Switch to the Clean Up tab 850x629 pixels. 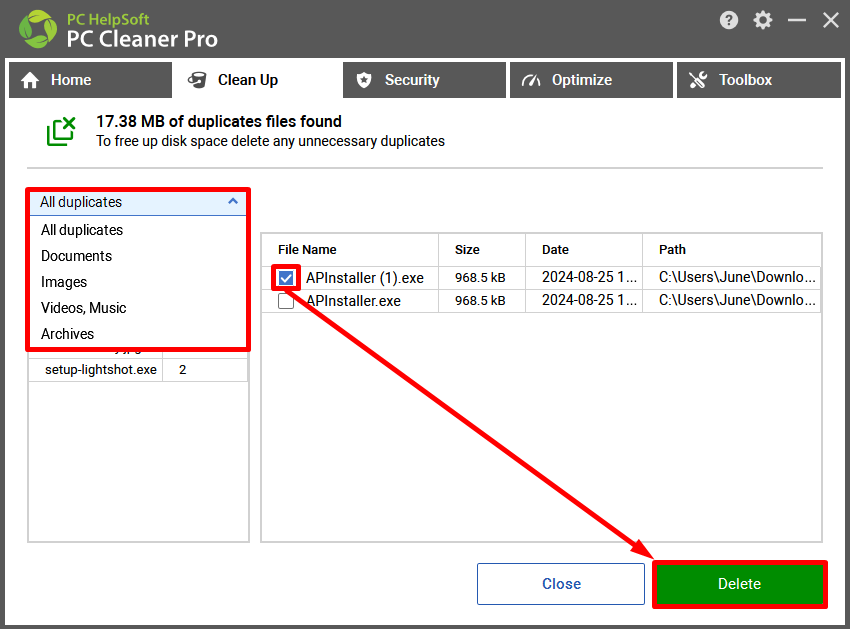coord(257,80)
